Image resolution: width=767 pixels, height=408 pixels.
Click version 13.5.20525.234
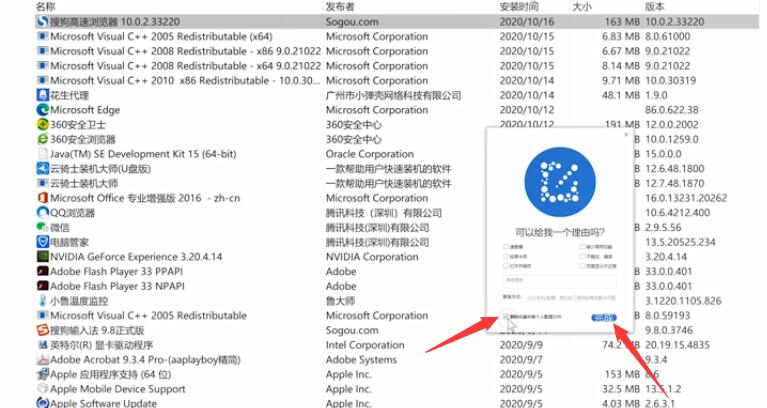680,242
